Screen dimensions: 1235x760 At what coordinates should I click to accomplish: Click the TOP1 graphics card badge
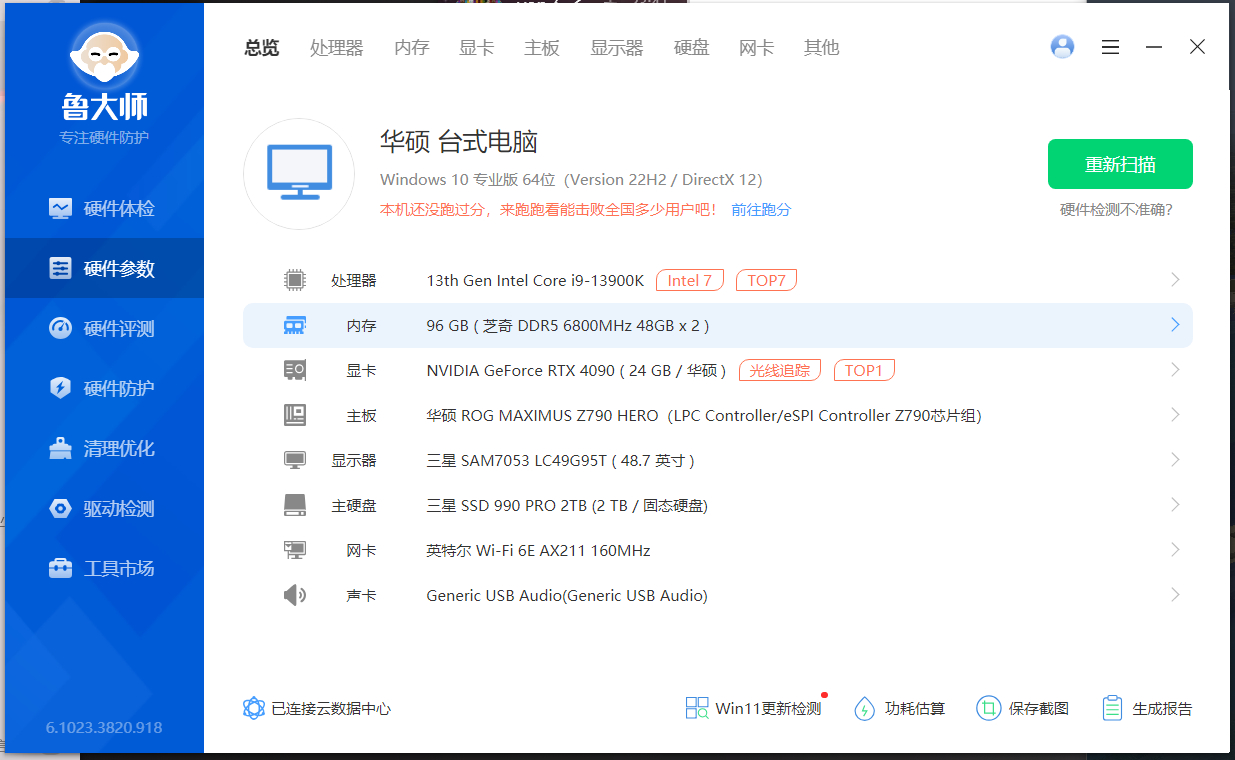pyautogui.click(x=864, y=371)
